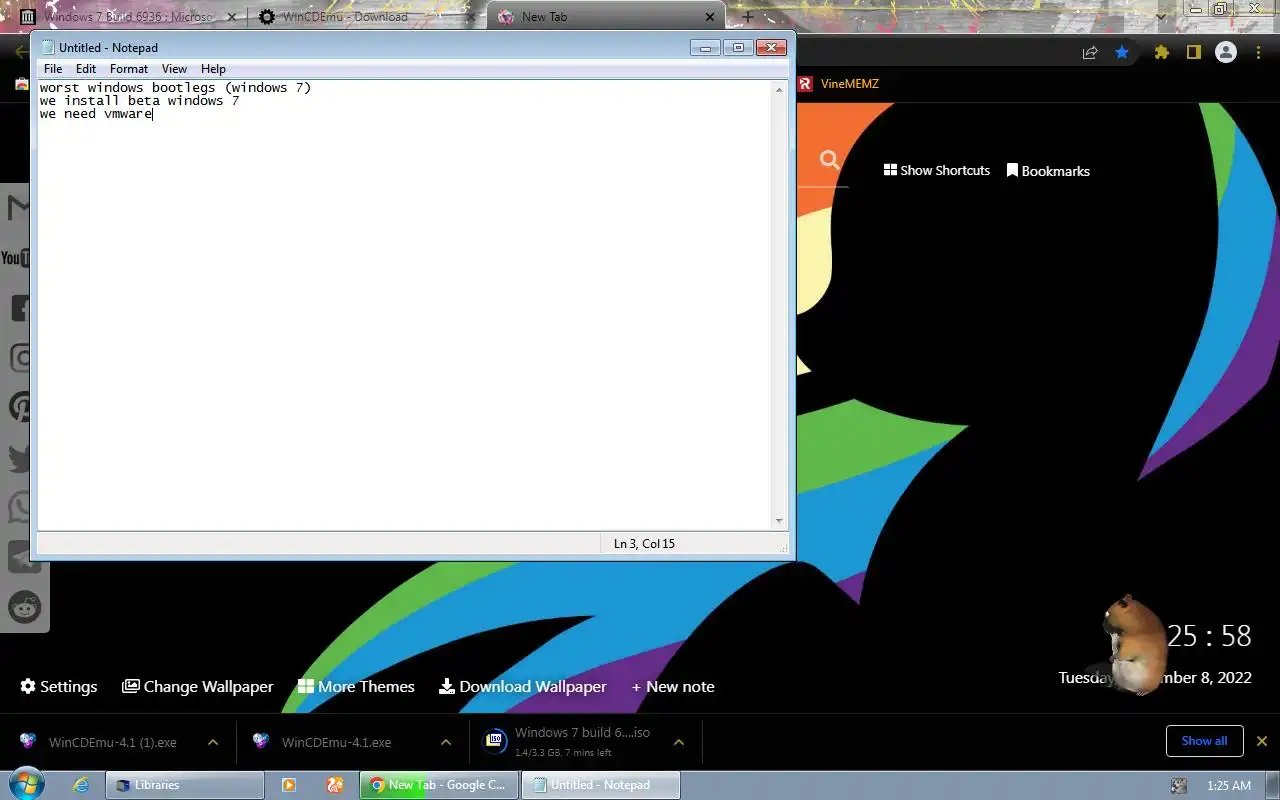The width and height of the screenshot is (1280, 800).
Task: Click Notepad scrollbar down arrow
Action: (779, 521)
